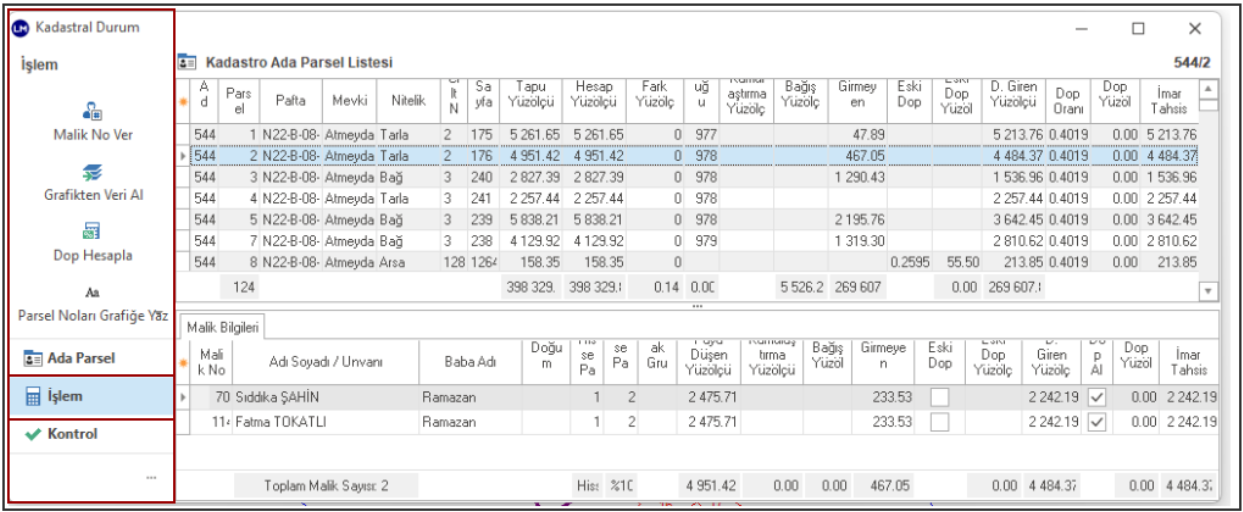Toggle Eski Dop checkbox for Fatma TOKATLI
Screen dimensions: 1243x512
939,422
